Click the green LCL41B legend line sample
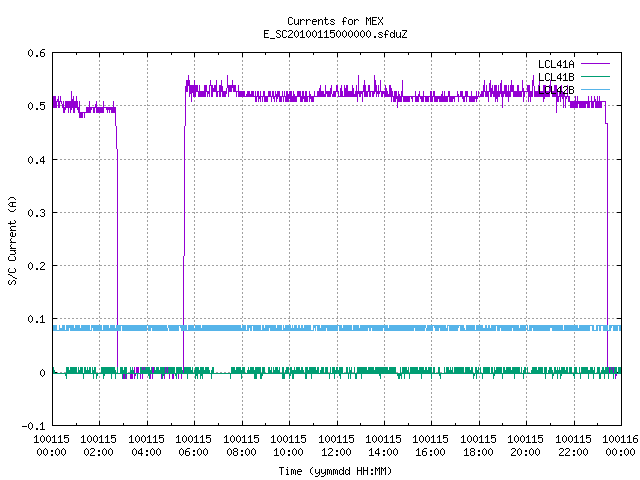The height and width of the screenshot is (480, 640). coord(596,76)
